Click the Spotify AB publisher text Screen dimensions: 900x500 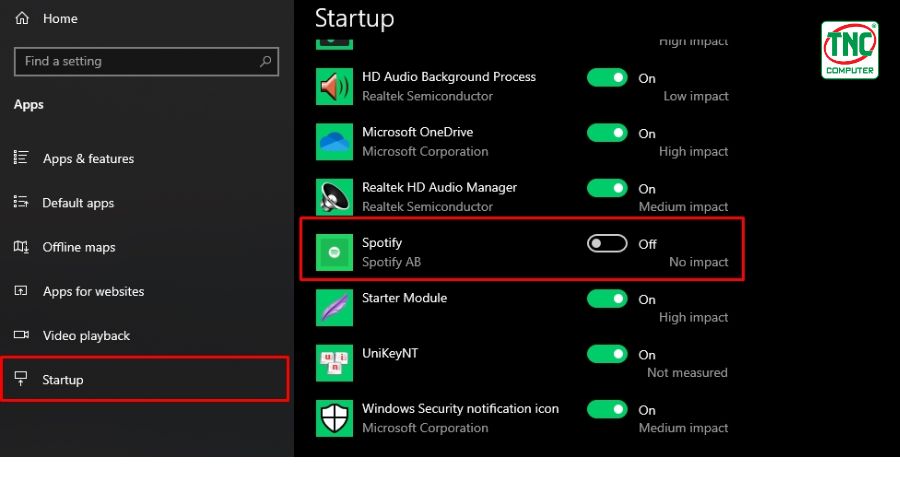coord(391,262)
